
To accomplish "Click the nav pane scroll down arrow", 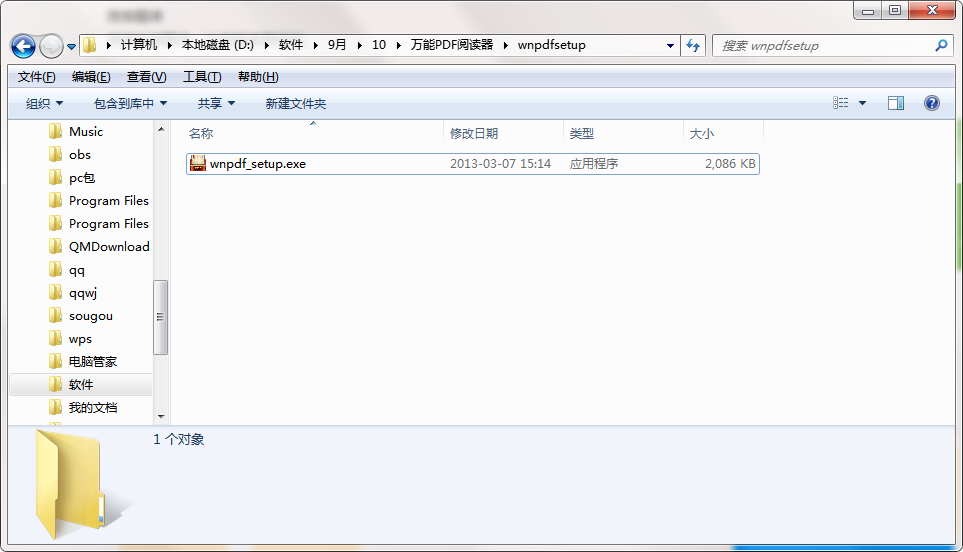I will point(161,416).
